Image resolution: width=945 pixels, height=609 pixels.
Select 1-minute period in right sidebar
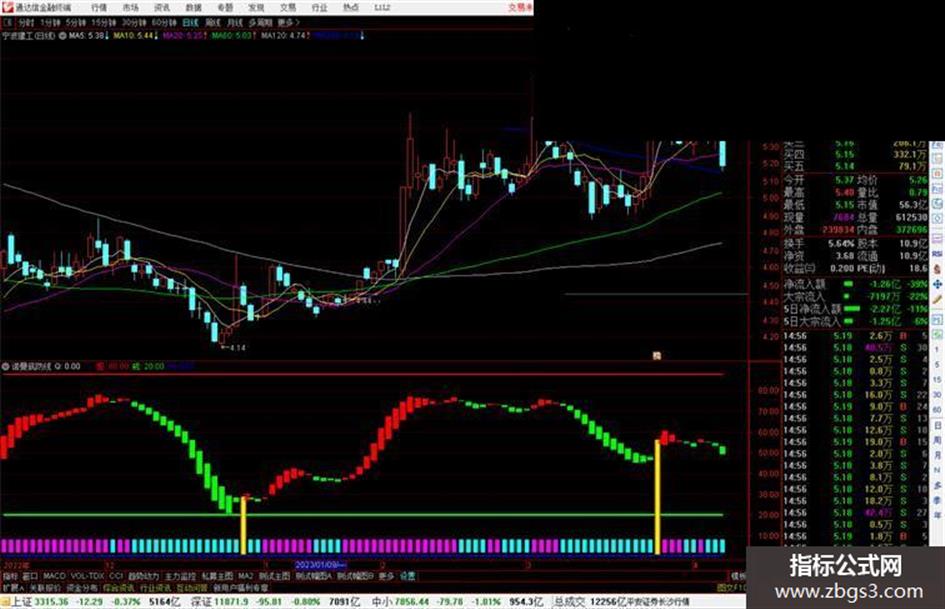[x=937, y=349]
